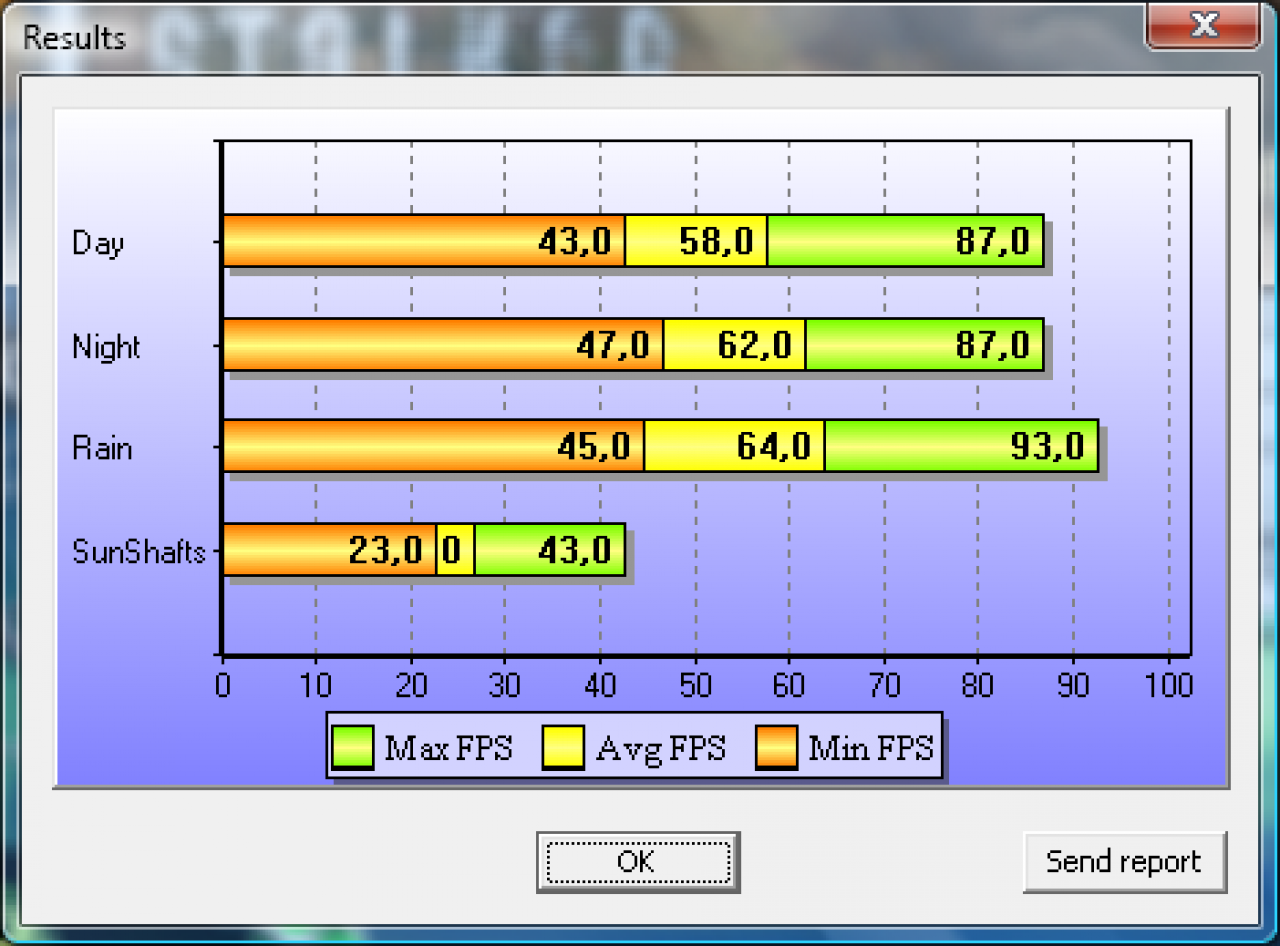Click the Day min value 43,0
This screenshot has height=946, width=1280.
tap(575, 241)
